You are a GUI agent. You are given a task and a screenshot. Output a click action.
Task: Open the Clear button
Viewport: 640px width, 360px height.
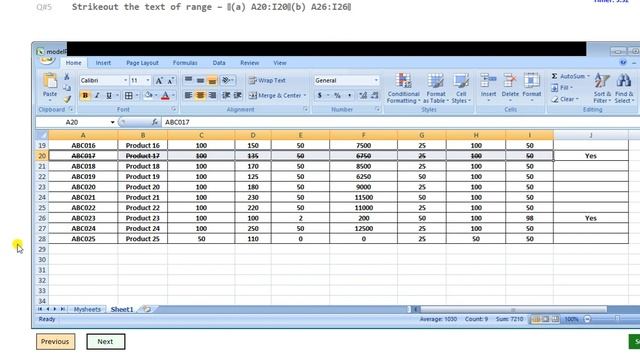pyautogui.click(x=565, y=99)
